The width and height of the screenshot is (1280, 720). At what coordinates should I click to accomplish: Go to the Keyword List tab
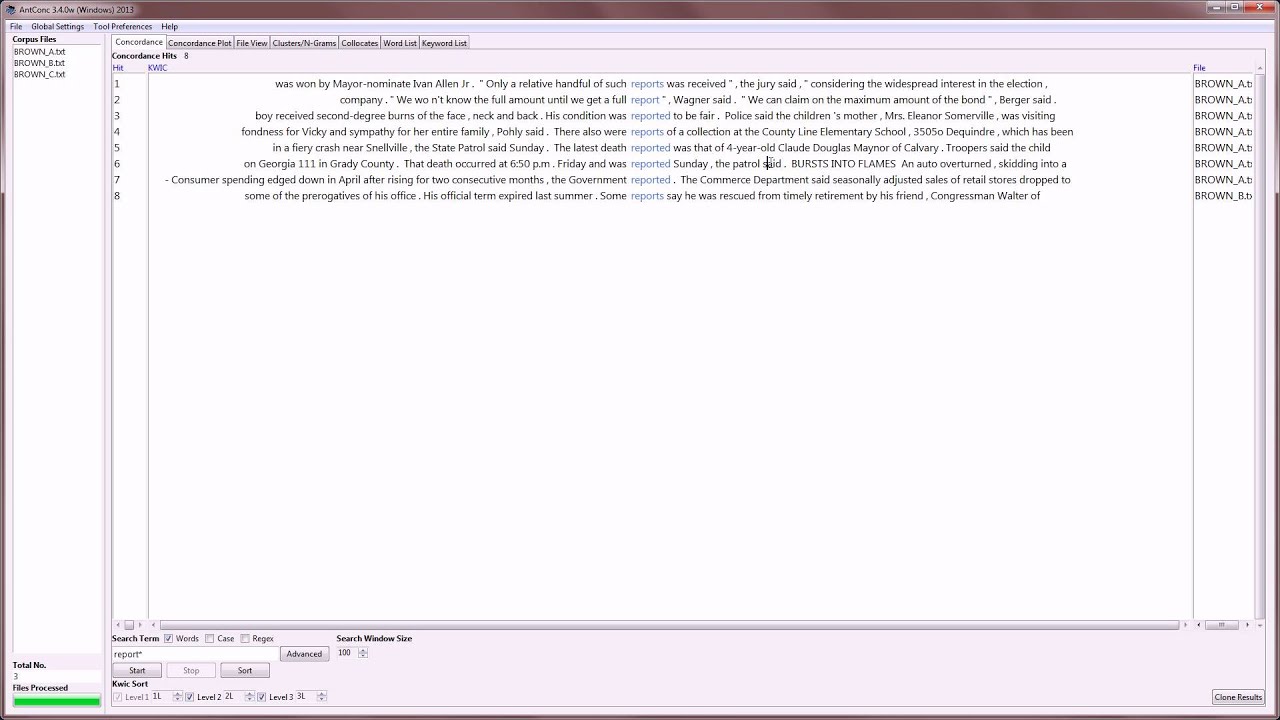[x=444, y=43]
